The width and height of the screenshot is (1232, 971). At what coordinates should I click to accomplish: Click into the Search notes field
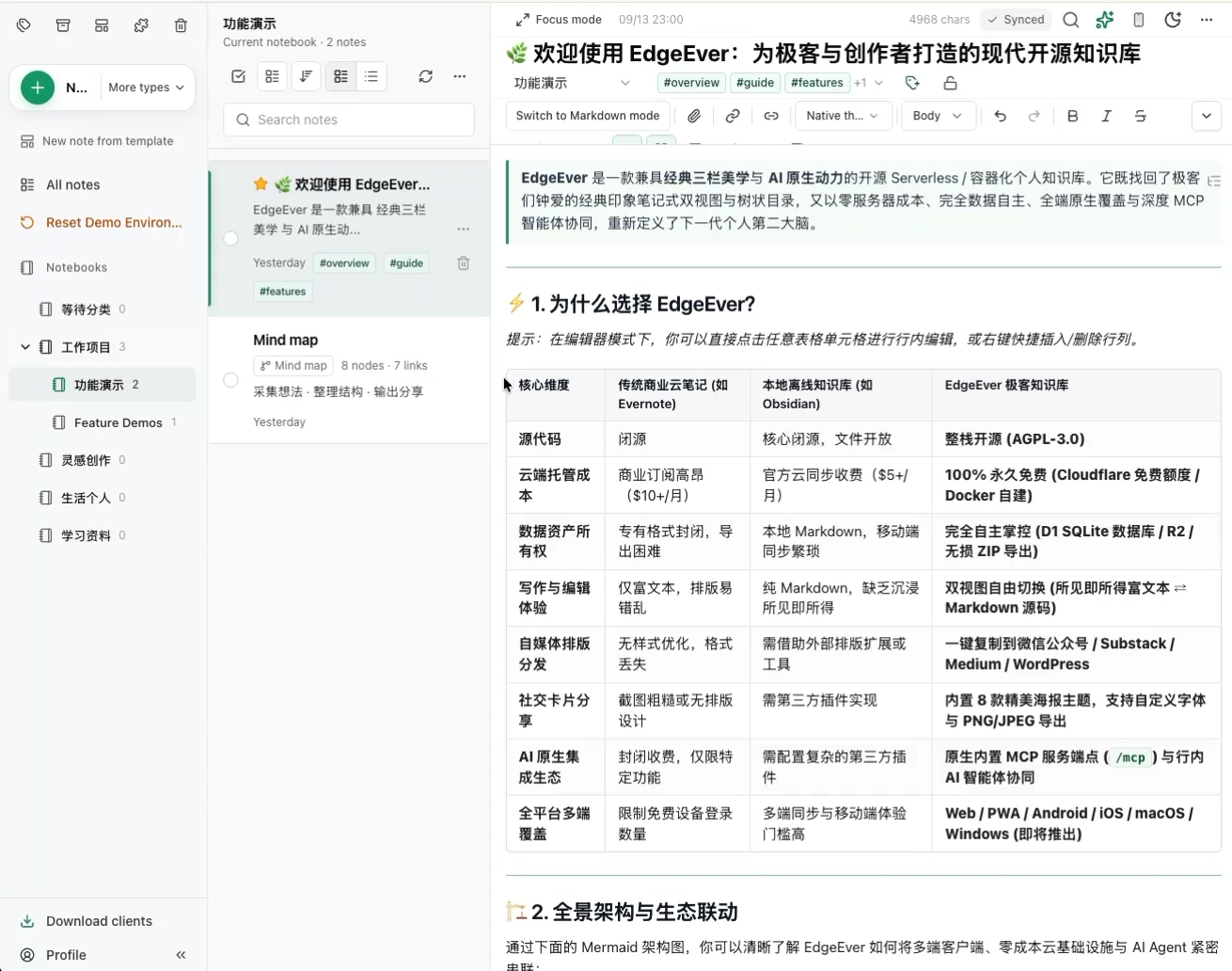click(349, 120)
